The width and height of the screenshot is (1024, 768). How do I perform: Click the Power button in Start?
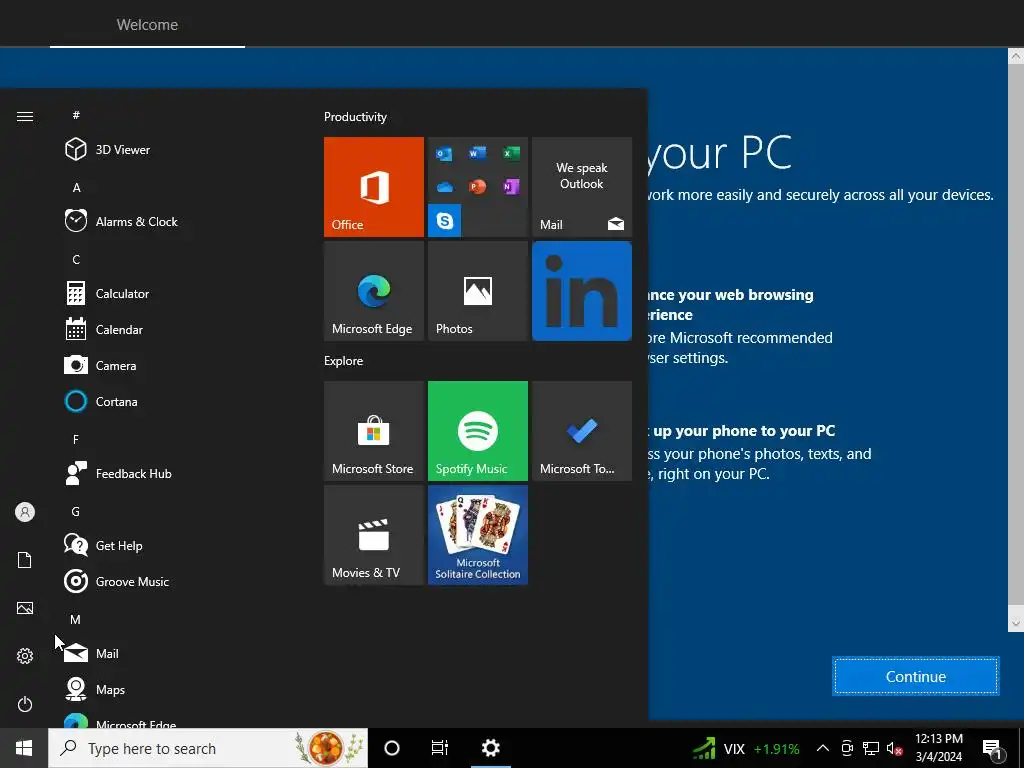(25, 704)
